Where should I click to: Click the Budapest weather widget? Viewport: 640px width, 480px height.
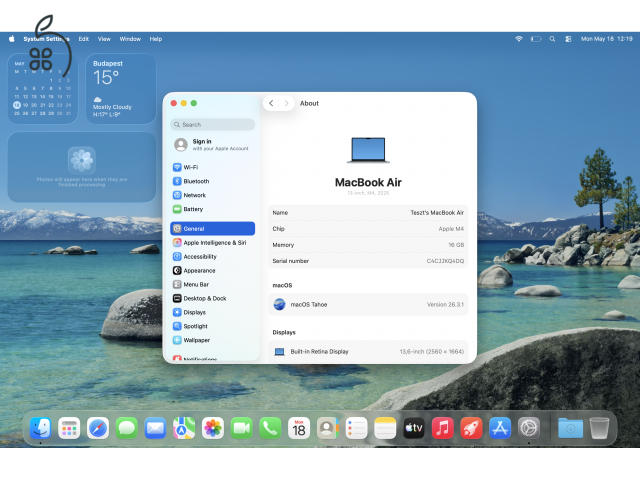click(x=121, y=89)
